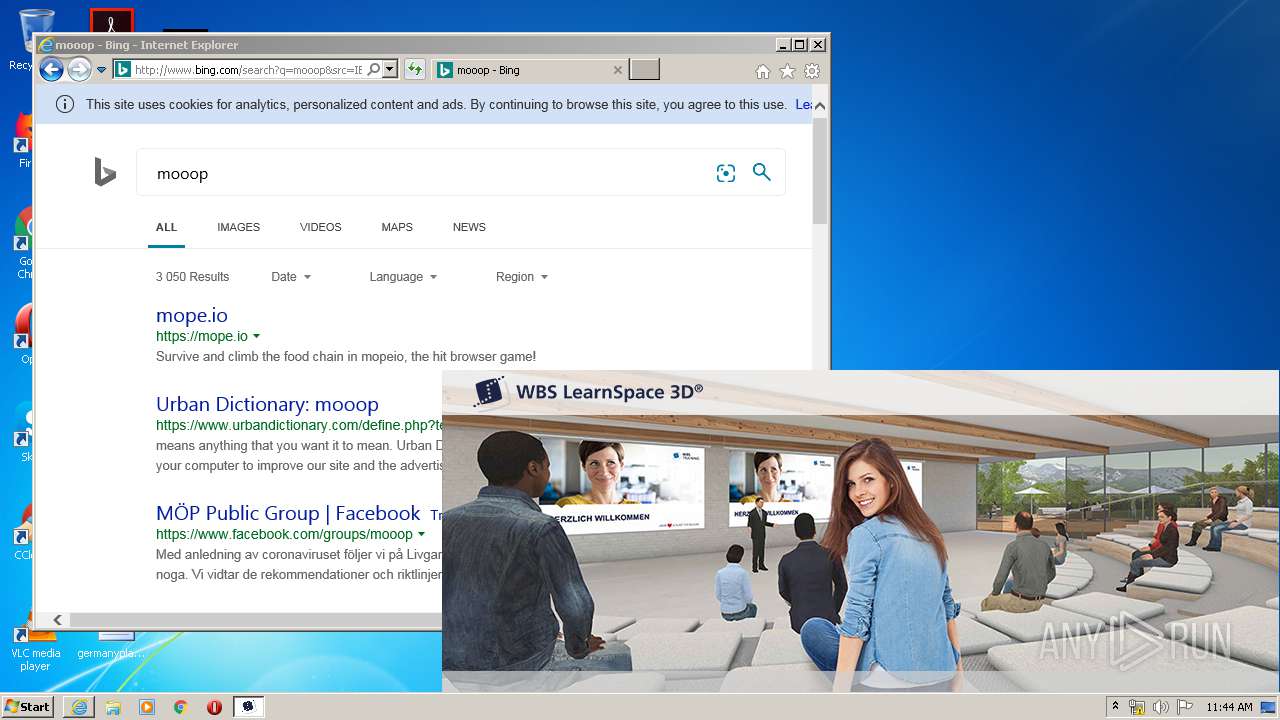The height and width of the screenshot is (720, 1280).
Task: Open Urban Dictionary: mooop result
Action: (x=267, y=404)
